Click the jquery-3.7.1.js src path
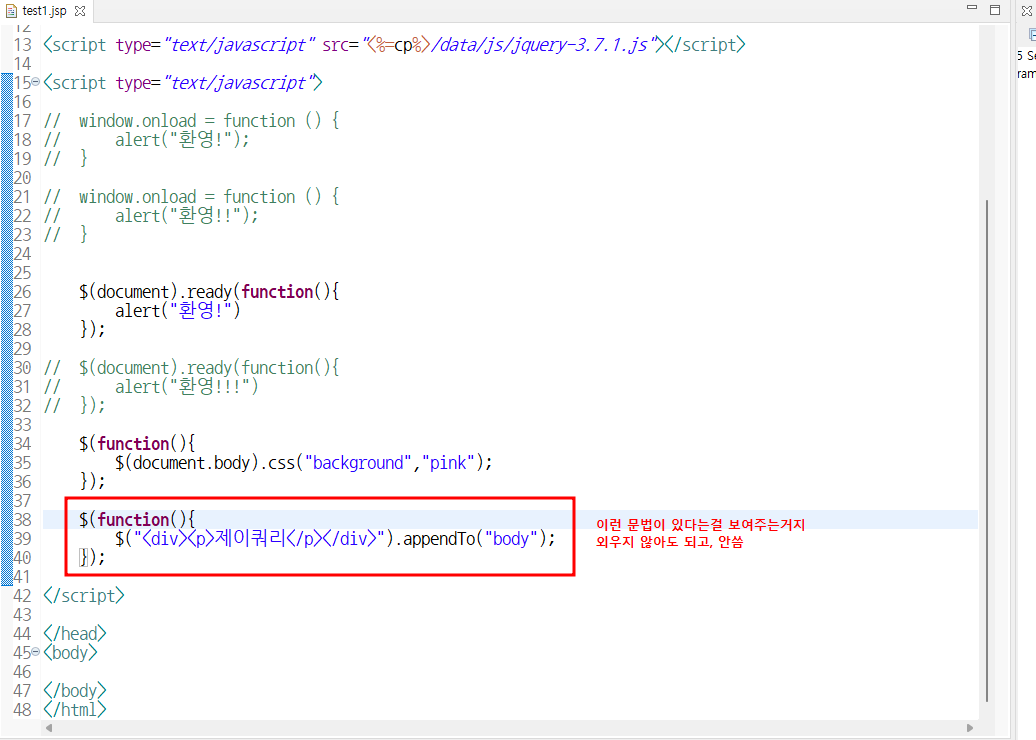Image resolution: width=1036 pixels, height=740 pixels. click(540, 45)
